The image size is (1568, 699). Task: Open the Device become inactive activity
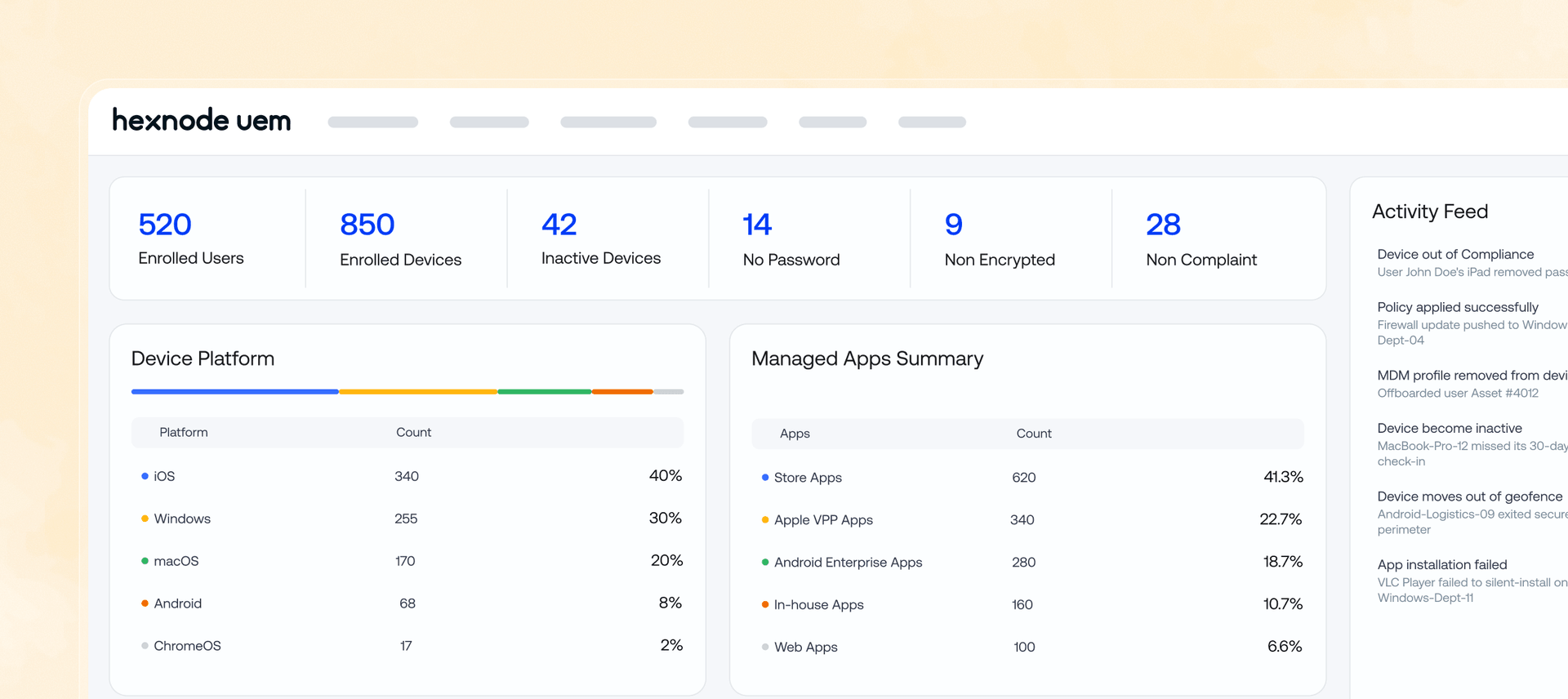pyautogui.click(x=1472, y=444)
